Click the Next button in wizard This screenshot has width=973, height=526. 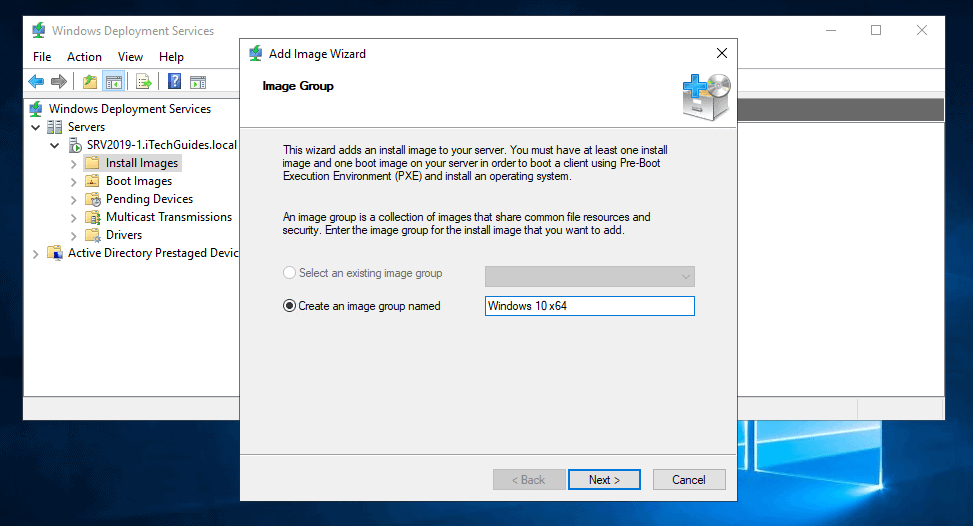pyautogui.click(x=604, y=480)
